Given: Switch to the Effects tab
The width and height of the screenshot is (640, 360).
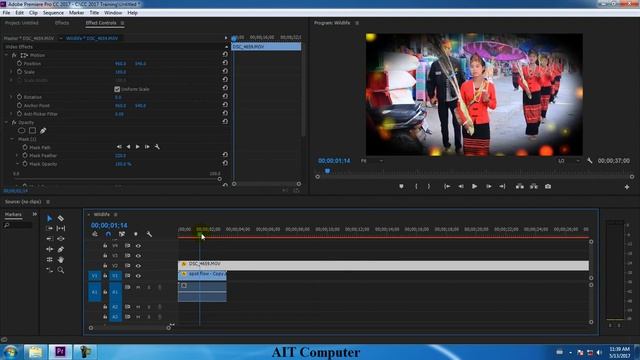Looking at the screenshot, I should click(x=62, y=23).
